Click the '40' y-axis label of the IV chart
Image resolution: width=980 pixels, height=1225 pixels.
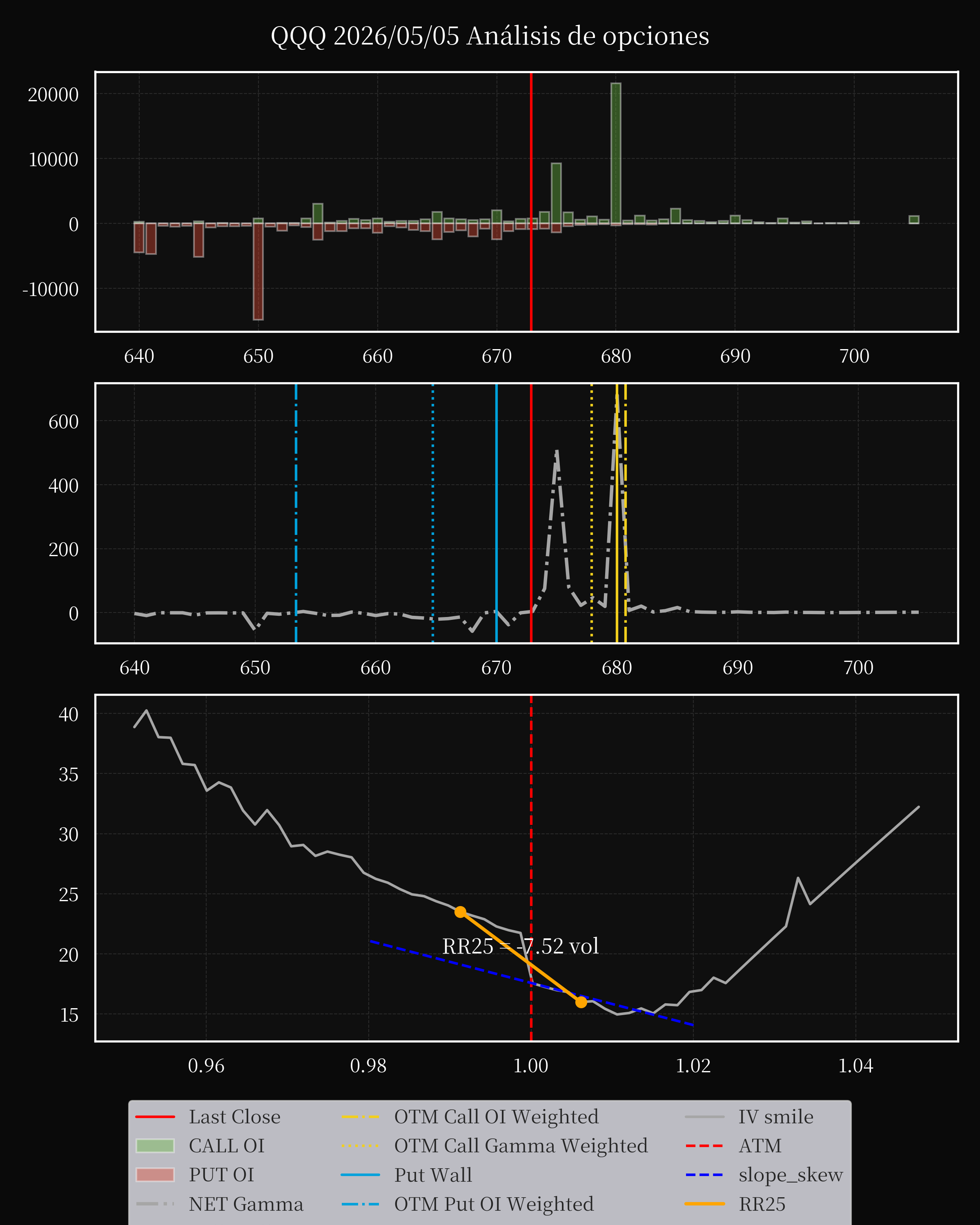pos(69,714)
